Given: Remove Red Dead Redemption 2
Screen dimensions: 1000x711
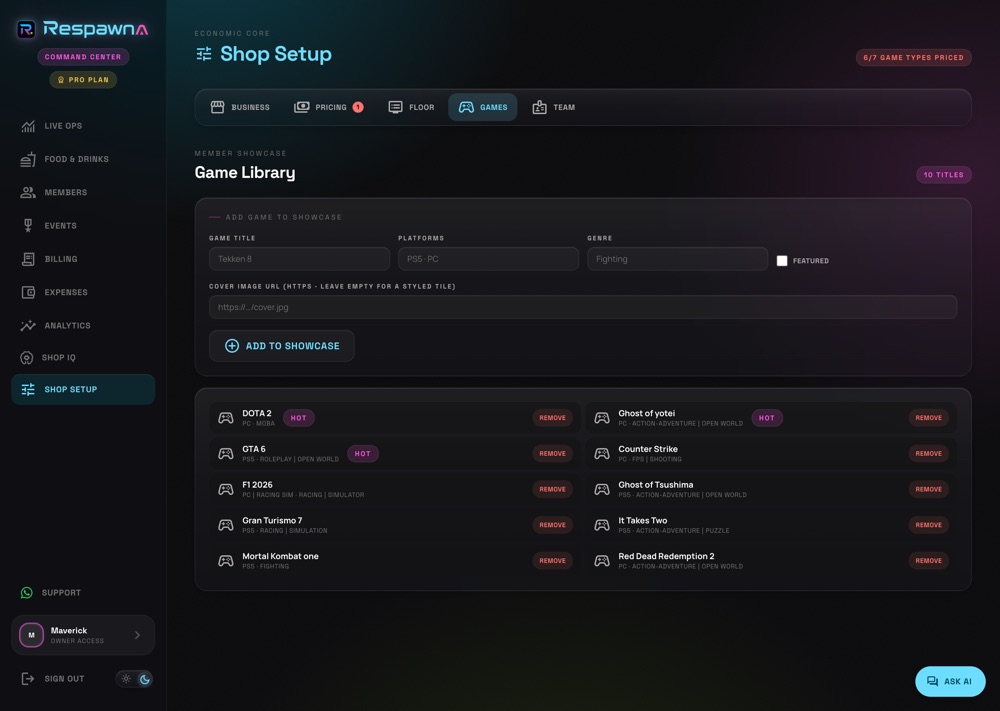Looking at the screenshot, I should pos(929,561).
